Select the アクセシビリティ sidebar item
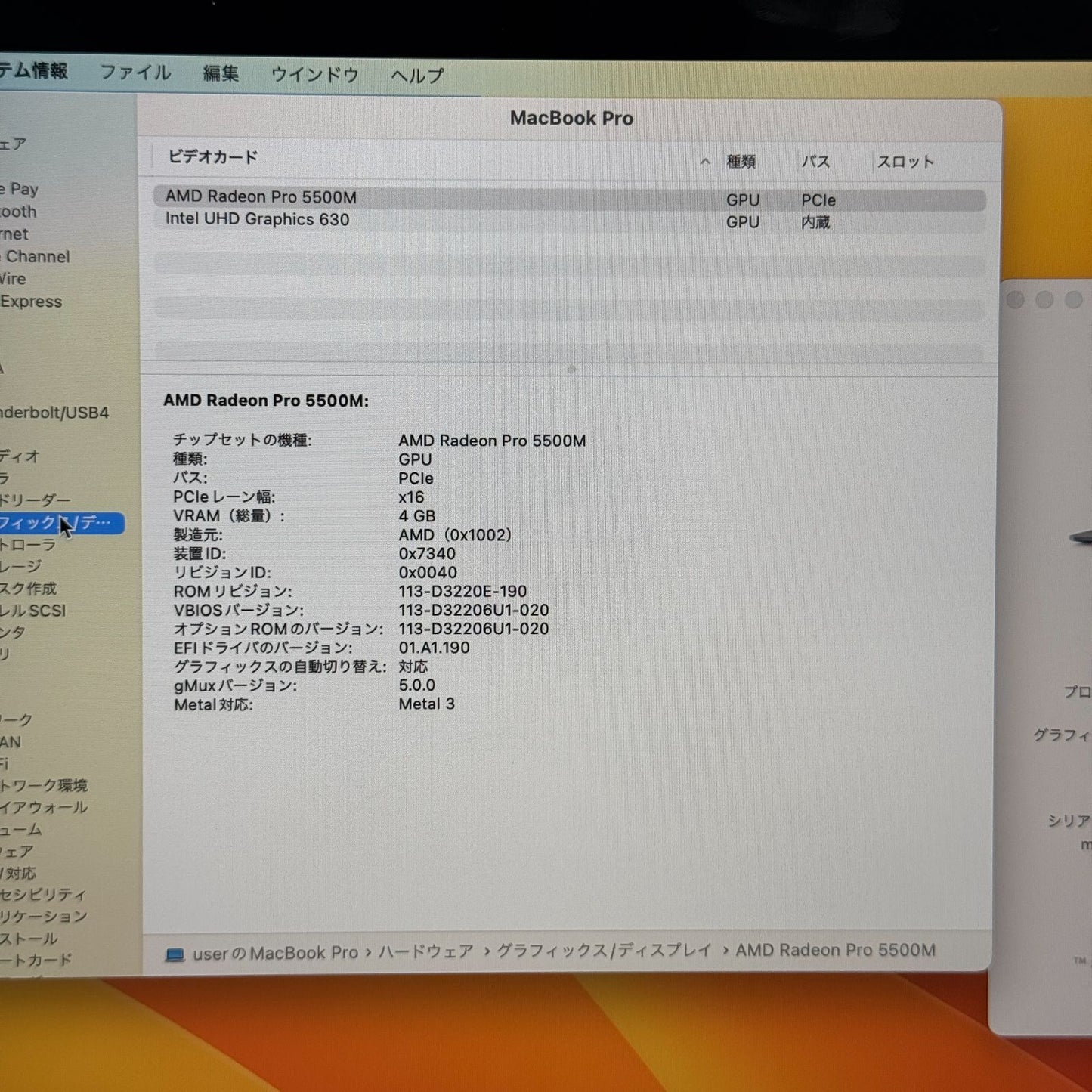Viewport: 1092px width, 1092px height. coord(43,895)
